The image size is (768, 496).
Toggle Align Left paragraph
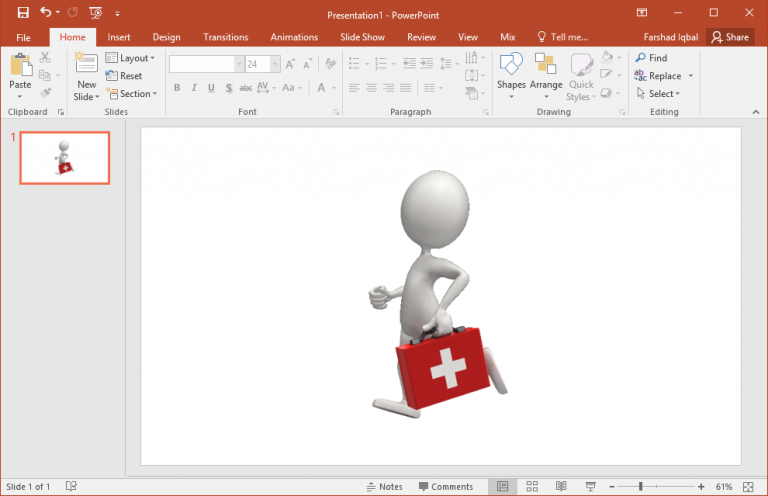354,88
